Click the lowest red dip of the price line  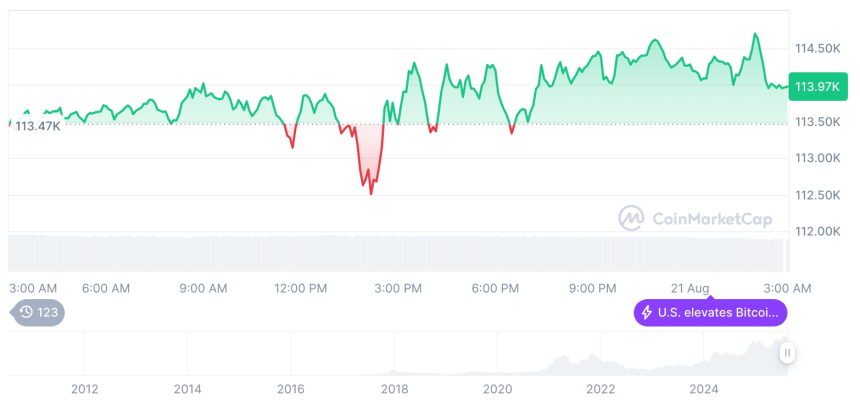(371, 192)
